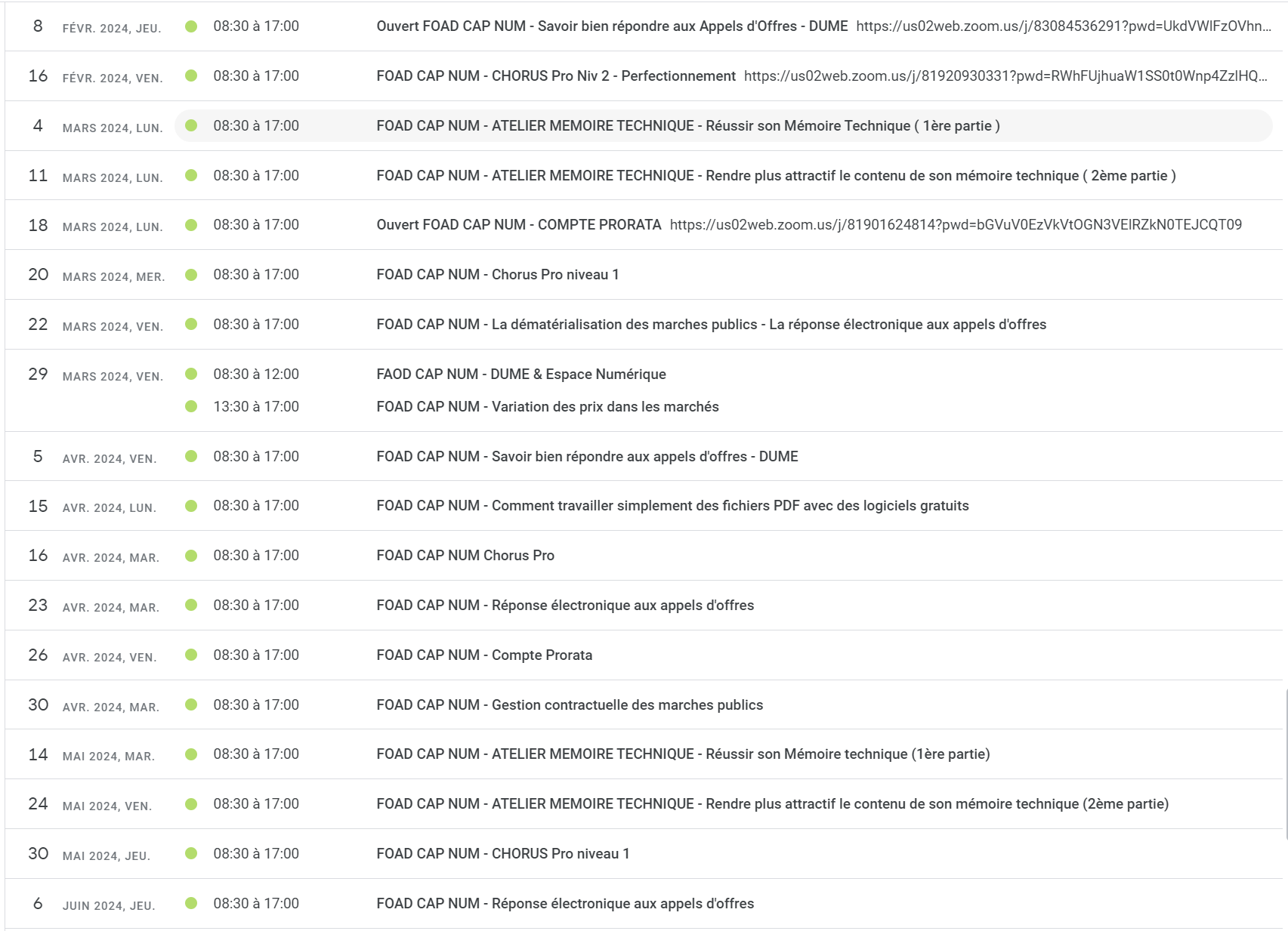The height and width of the screenshot is (931, 1288).
Task: Open the COMPTE PRORATA Zoom link
Action: pyautogui.click(x=956, y=225)
